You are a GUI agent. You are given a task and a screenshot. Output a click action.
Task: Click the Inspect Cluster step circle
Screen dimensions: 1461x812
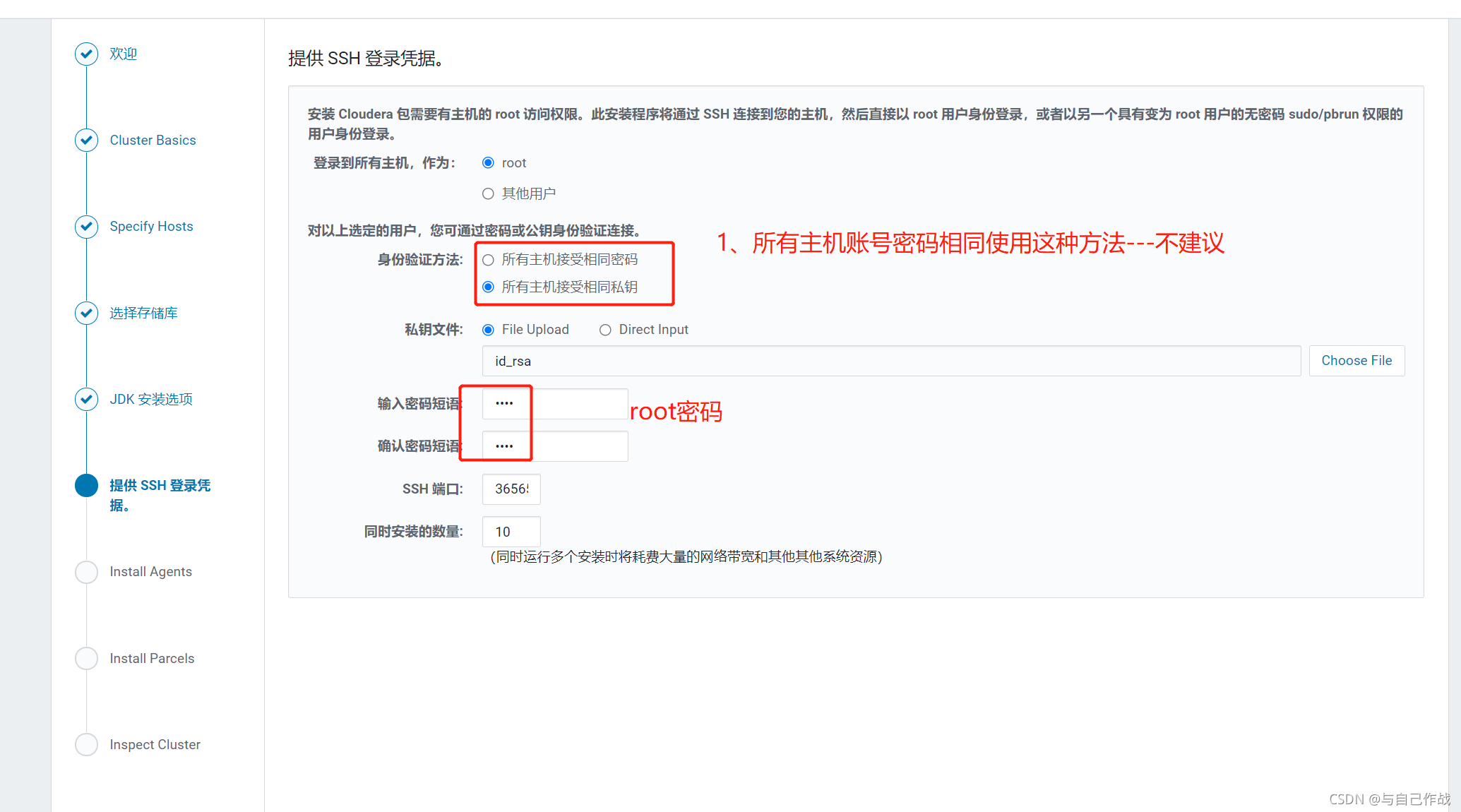86,744
